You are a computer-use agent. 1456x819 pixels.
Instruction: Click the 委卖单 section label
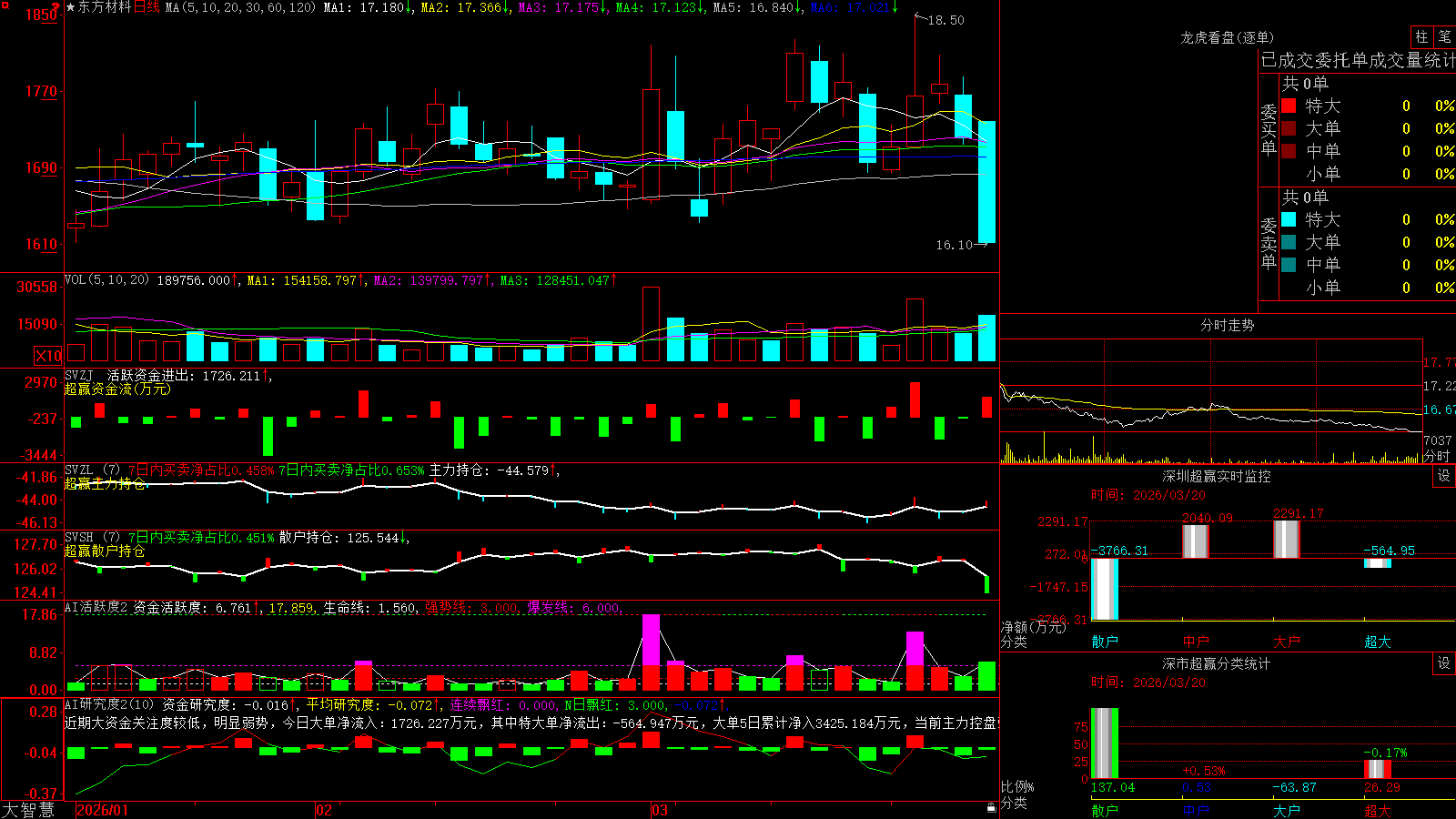[x=1269, y=243]
